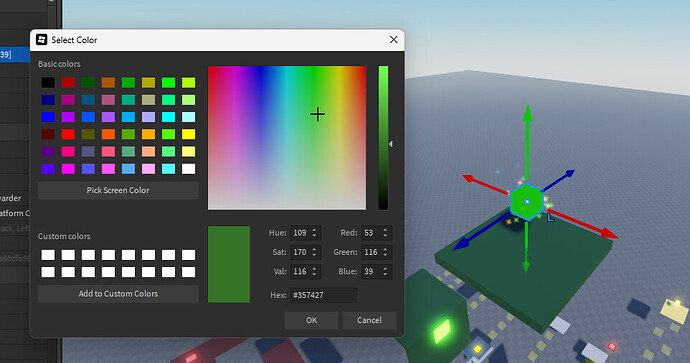This screenshot has height=363, width=690.
Task: Click the crosshair in the color spectrum
Action: coord(317,114)
